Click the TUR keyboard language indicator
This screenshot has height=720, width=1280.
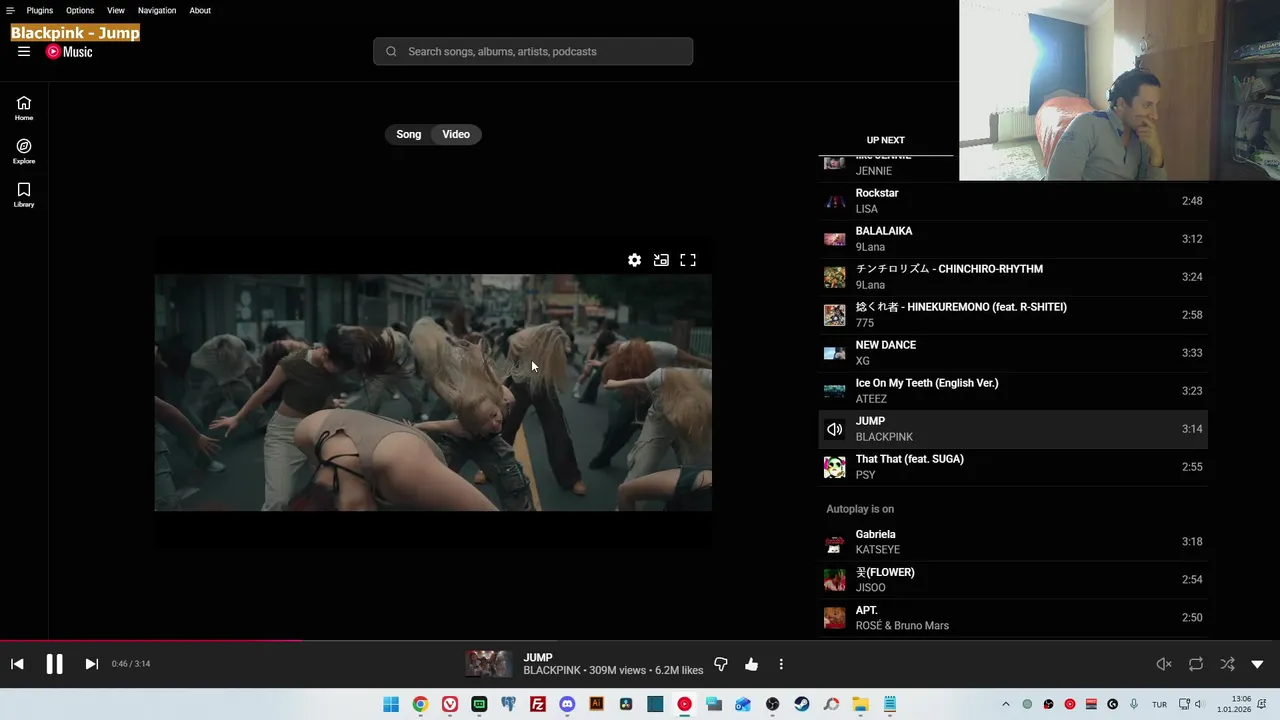[1159, 705]
